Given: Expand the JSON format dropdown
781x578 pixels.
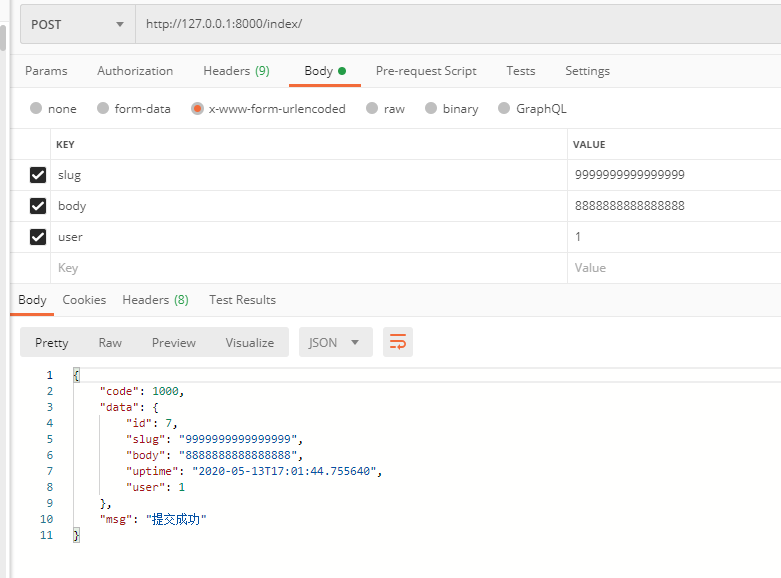Looking at the screenshot, I should click(335, 342).
